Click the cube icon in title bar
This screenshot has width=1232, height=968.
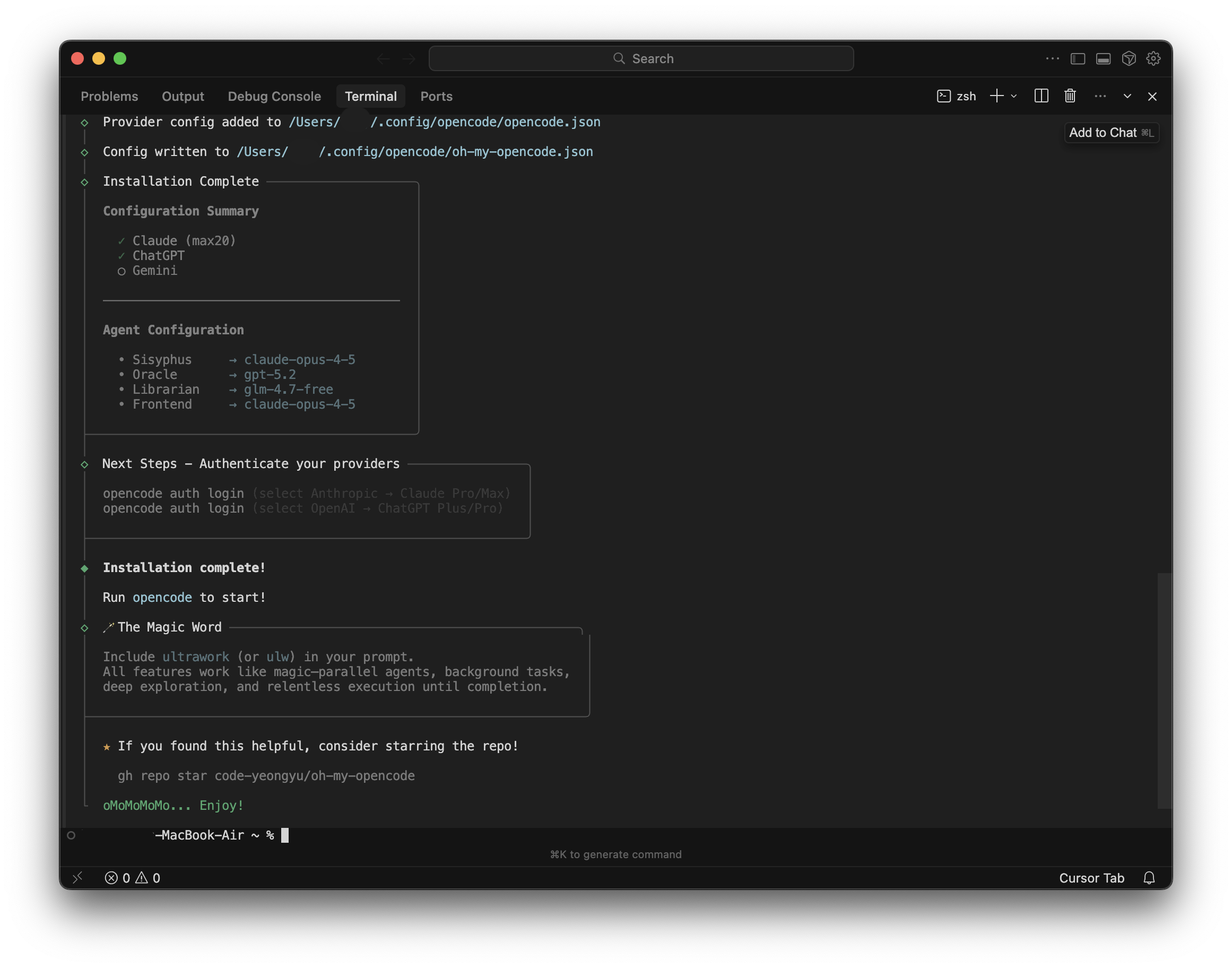click(1129, 58)
